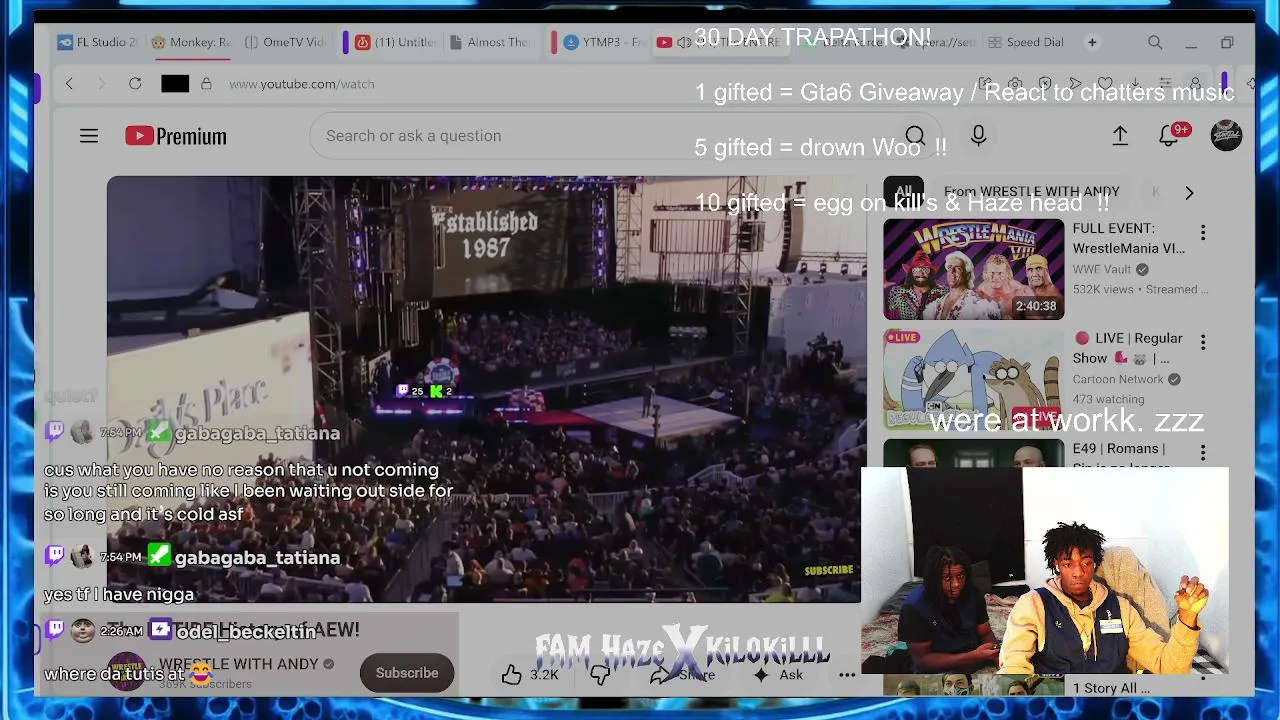Screen dimensions: 1280x720
Task: Switch to the FL Studio tab
Action: pyautogui.click(x=98, y=43)
